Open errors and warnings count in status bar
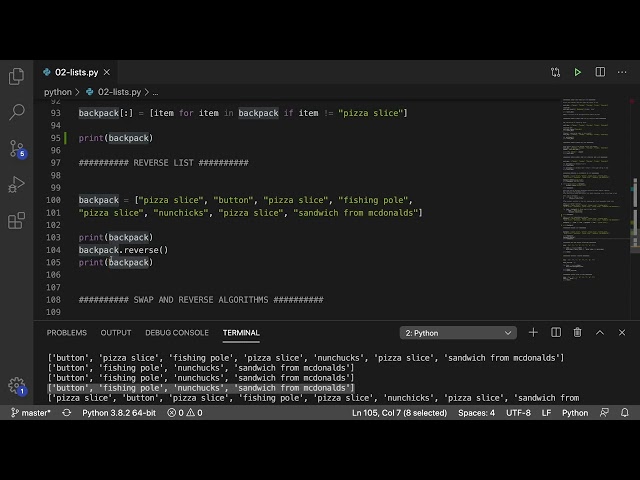Screen dimensions: 640x480 [185, 413]
